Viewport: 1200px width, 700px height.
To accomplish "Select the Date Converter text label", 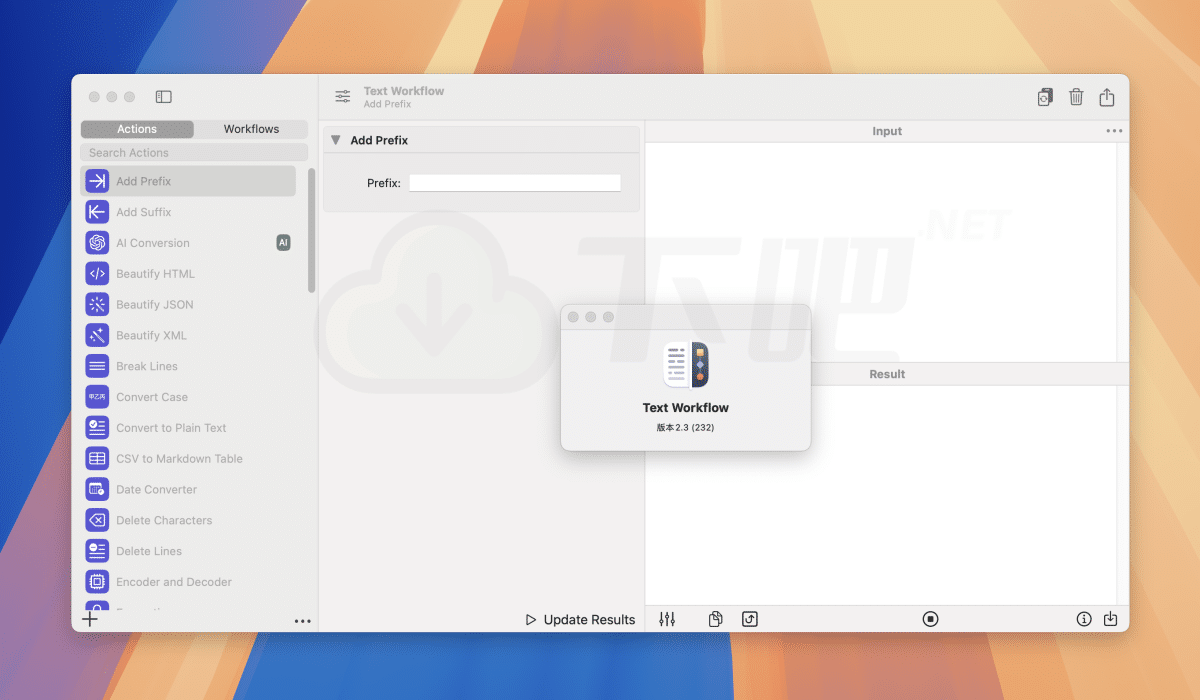I will 157,490.
